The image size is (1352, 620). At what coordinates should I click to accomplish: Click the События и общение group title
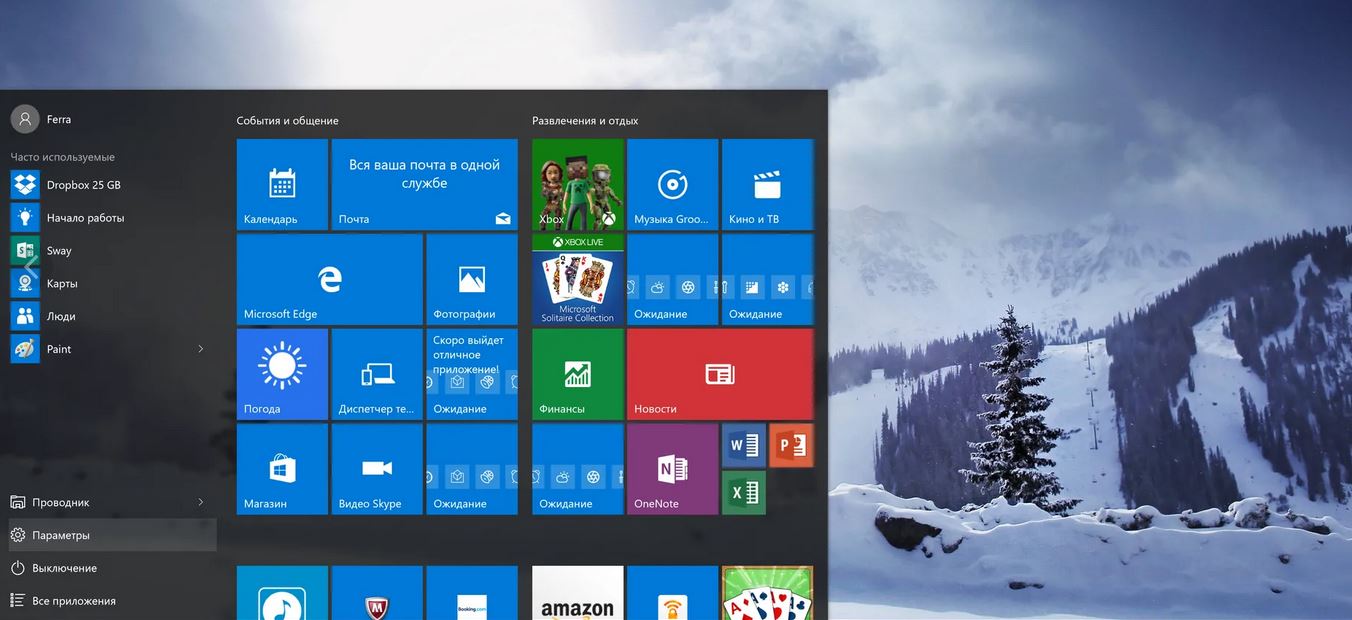click(x=288, y=121)
